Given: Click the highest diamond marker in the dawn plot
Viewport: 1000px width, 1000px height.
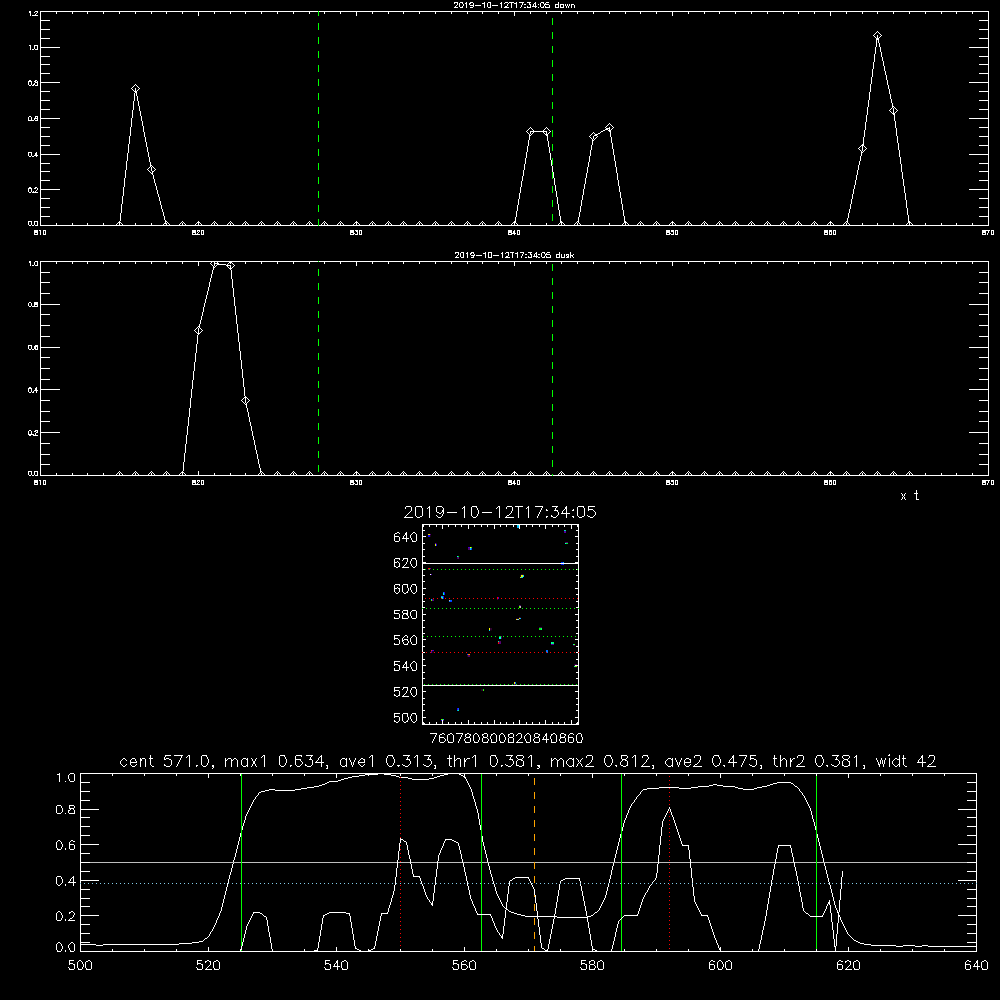Looking at the screenshot, I should 878,36.
